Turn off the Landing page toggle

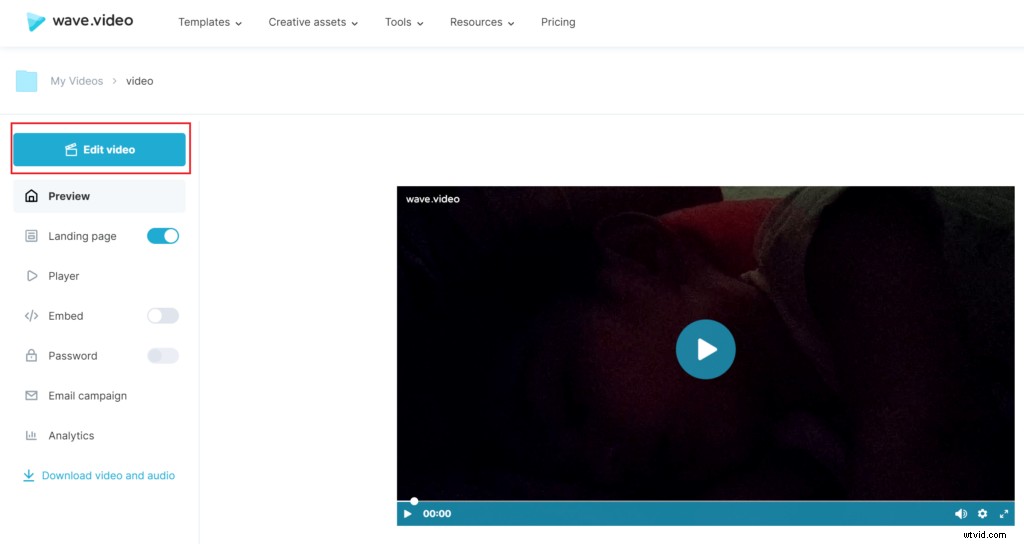163,236
